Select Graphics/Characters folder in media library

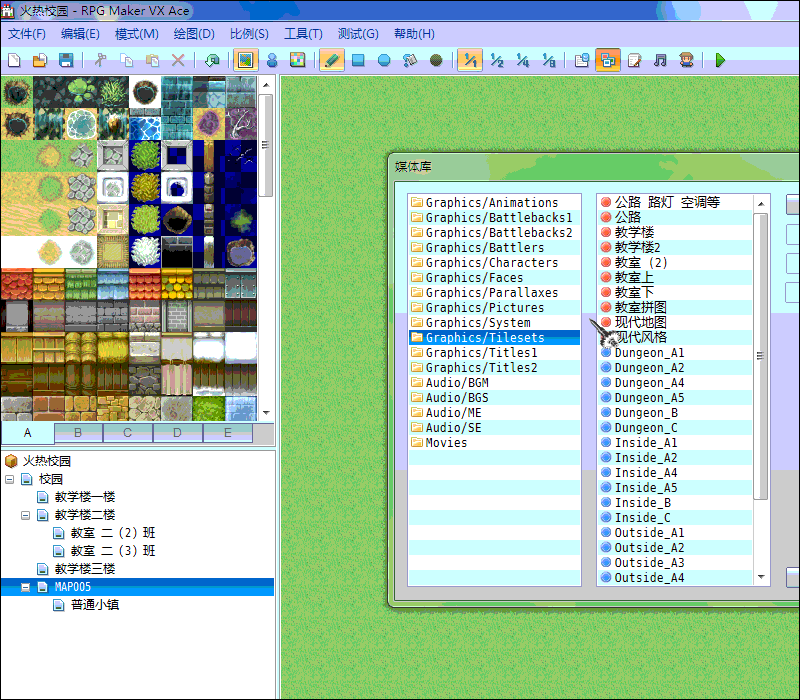coord(494,263)
